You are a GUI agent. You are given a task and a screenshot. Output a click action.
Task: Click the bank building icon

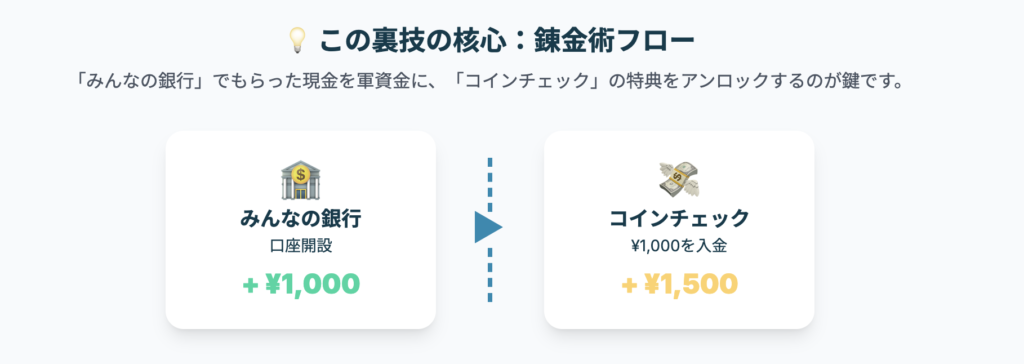pos(300,180)
